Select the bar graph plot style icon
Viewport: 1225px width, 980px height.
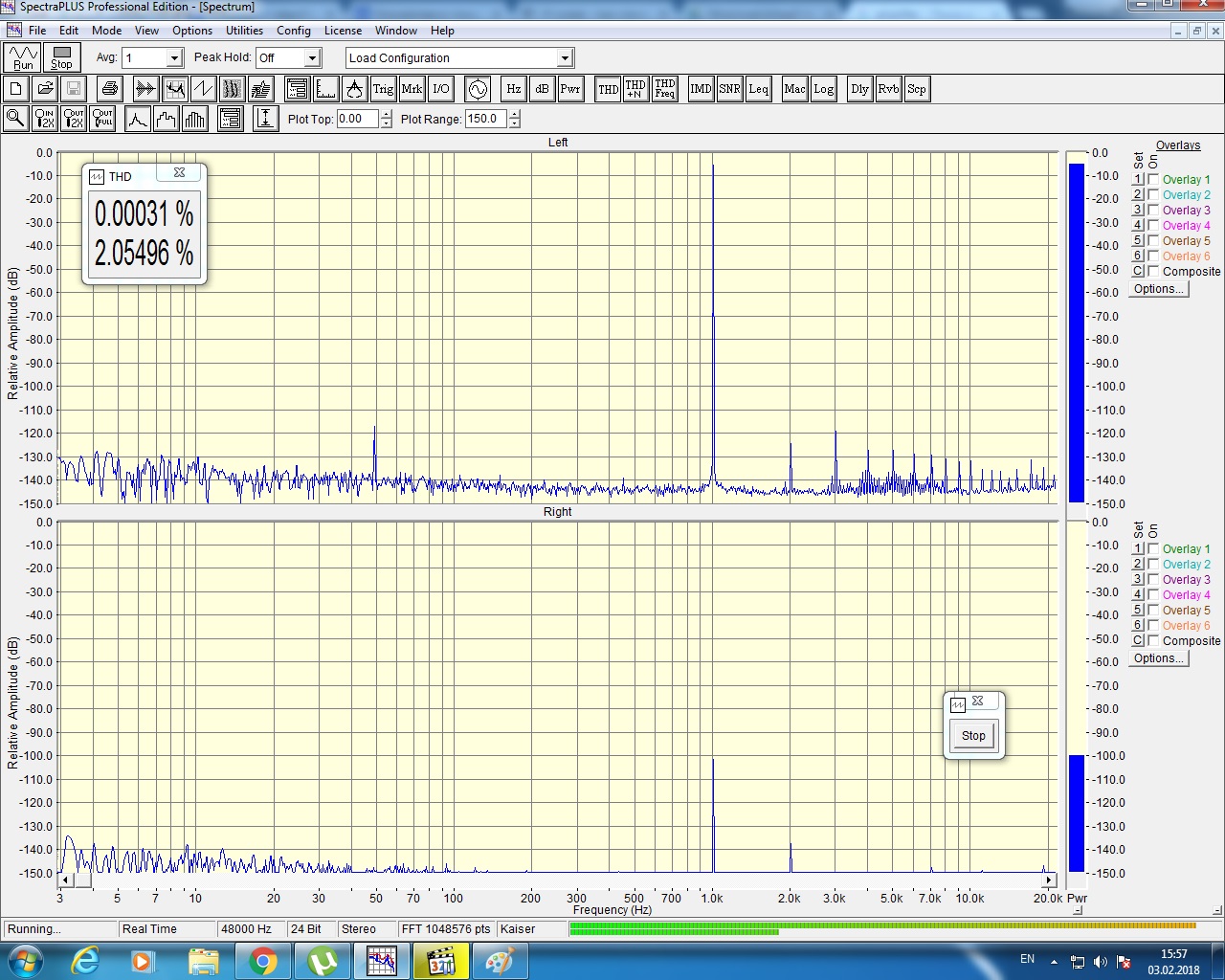(x=195, y=119)
